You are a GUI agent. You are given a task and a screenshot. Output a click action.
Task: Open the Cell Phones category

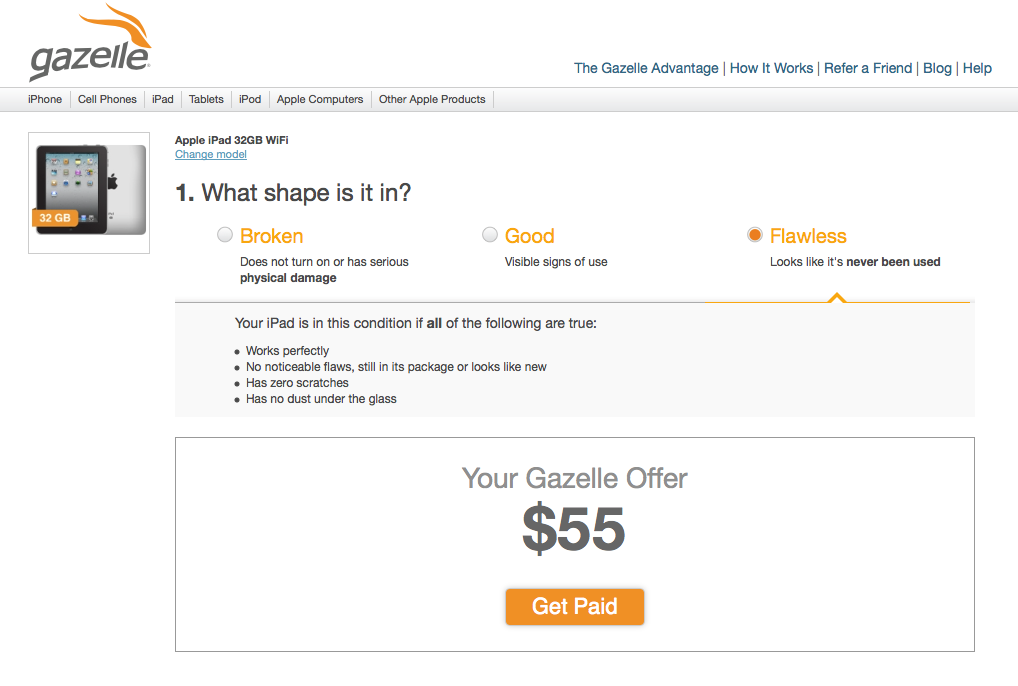(x=107, y=99)
